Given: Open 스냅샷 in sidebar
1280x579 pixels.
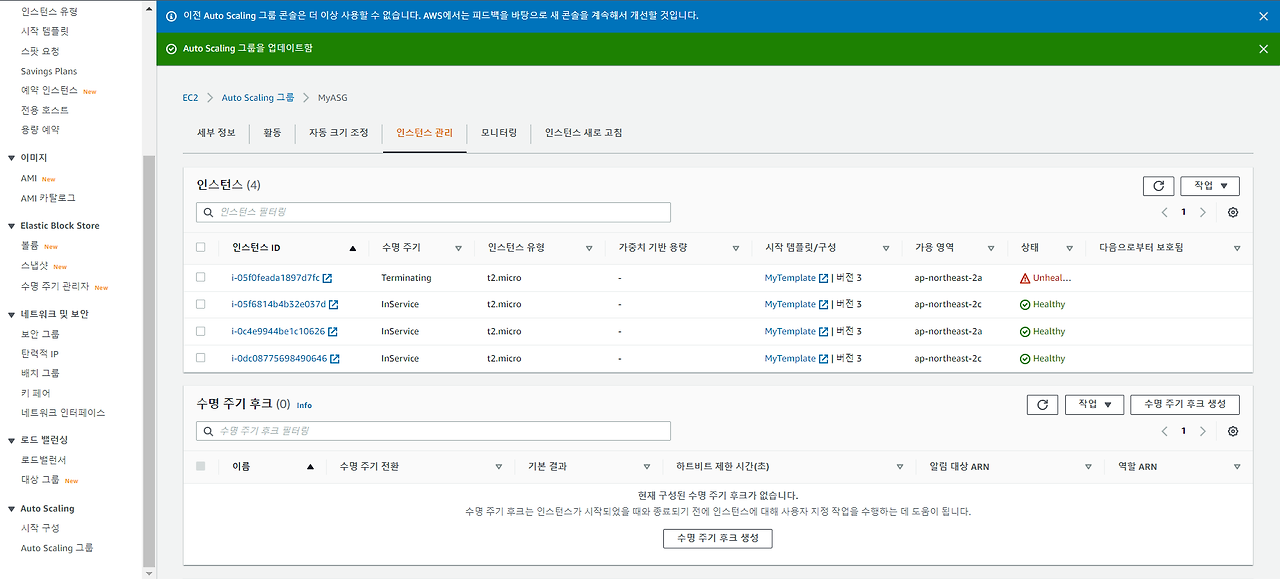Looking at the screenshot, I should click(35, 266).
